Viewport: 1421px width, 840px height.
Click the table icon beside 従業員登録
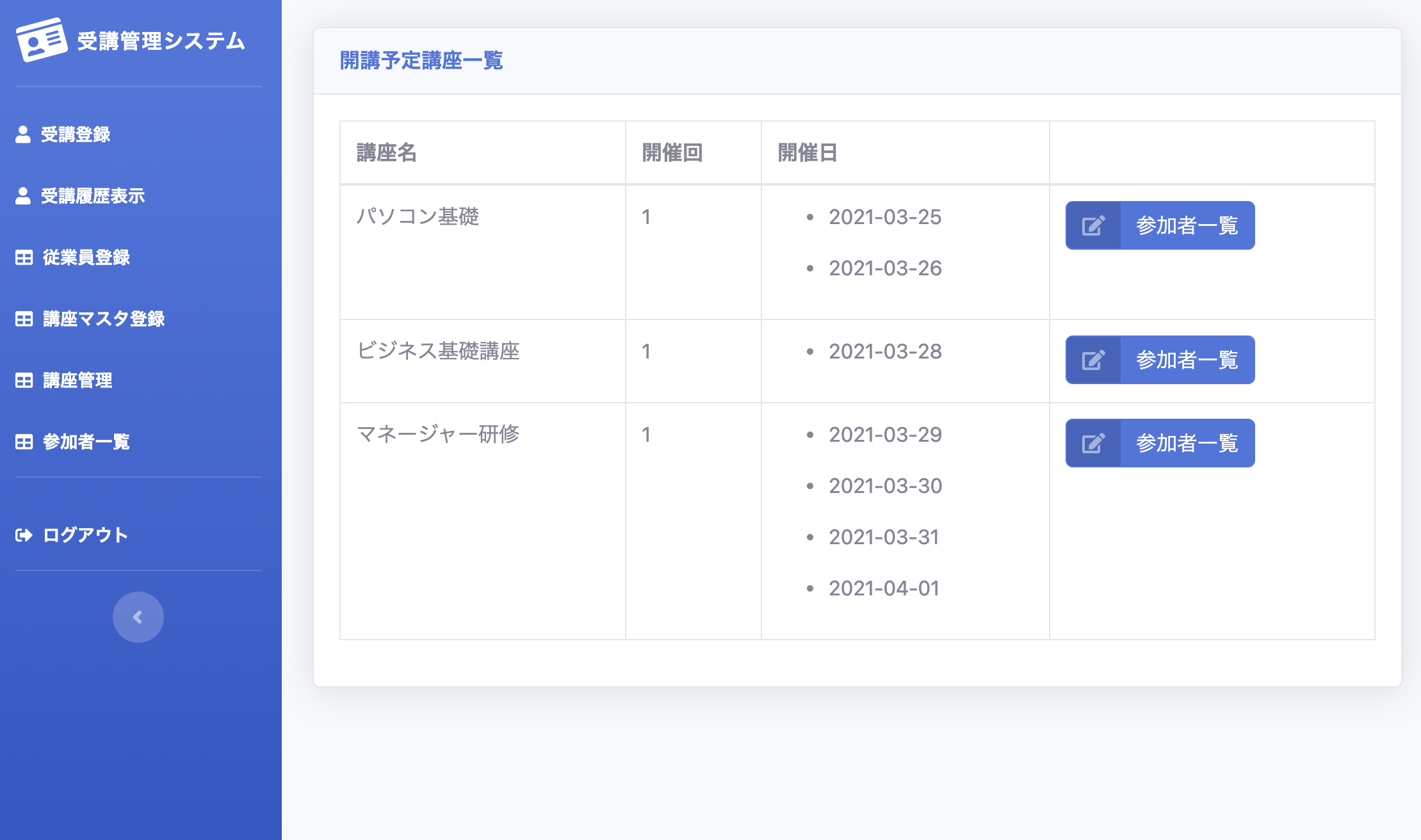point(22,258)
